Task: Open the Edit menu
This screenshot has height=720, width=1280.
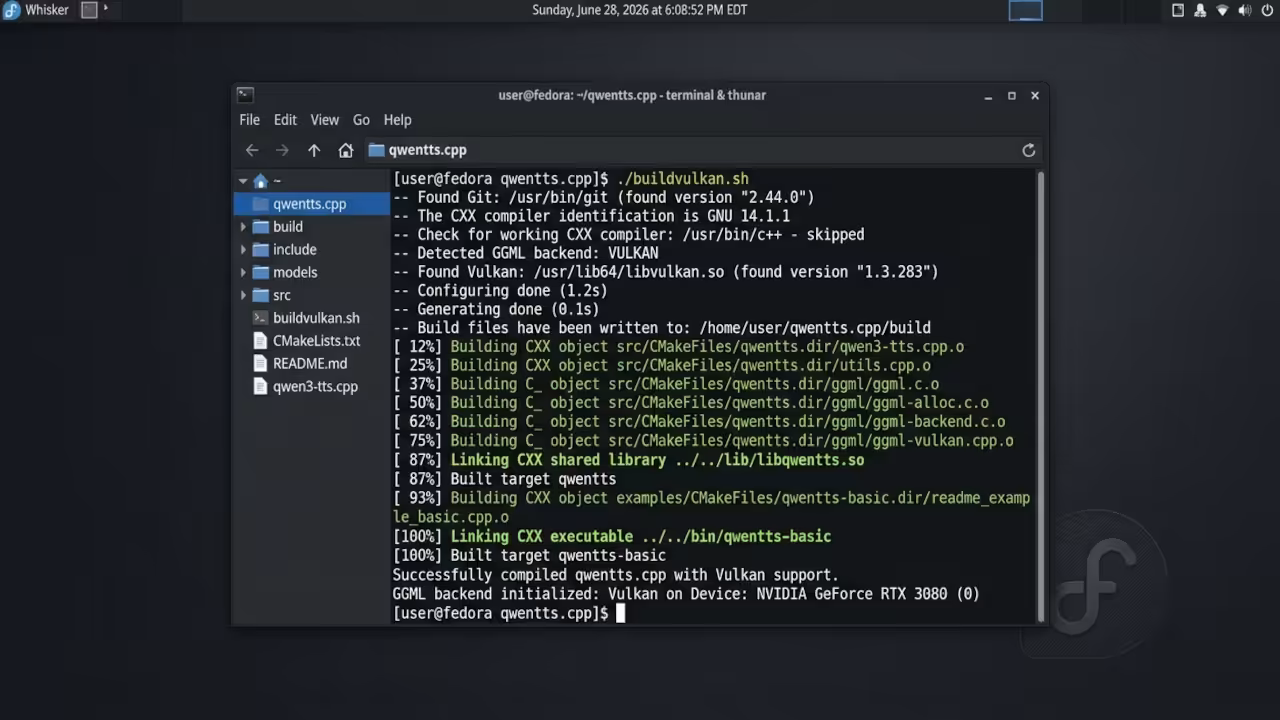Action: [285, 120]
